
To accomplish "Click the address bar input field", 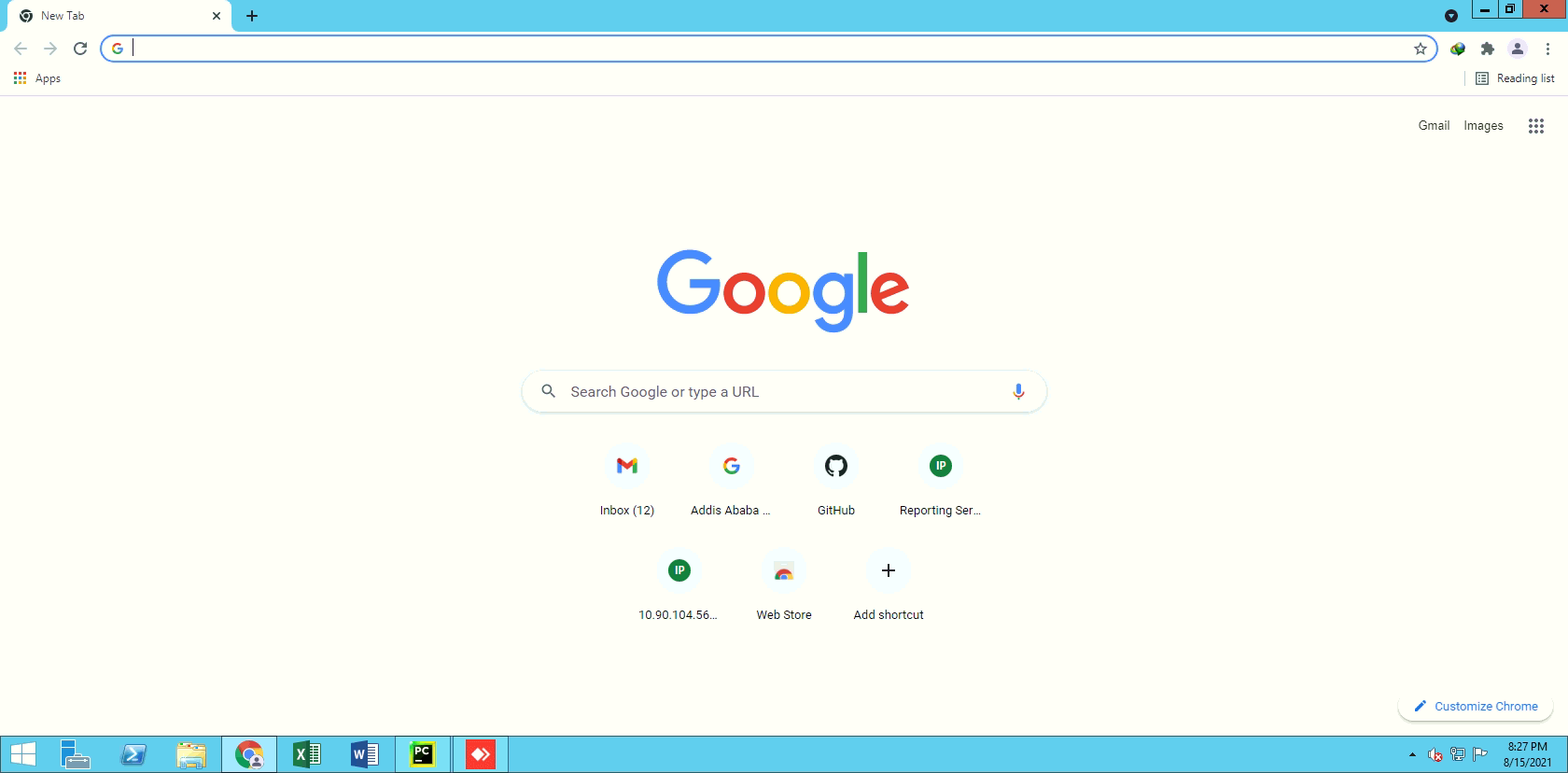I will tap(770, 49).
